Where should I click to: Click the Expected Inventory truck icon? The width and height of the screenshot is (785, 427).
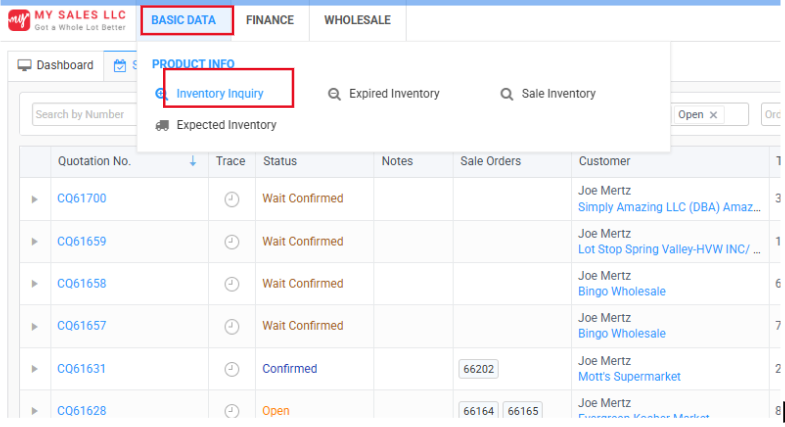pos(162,125)
